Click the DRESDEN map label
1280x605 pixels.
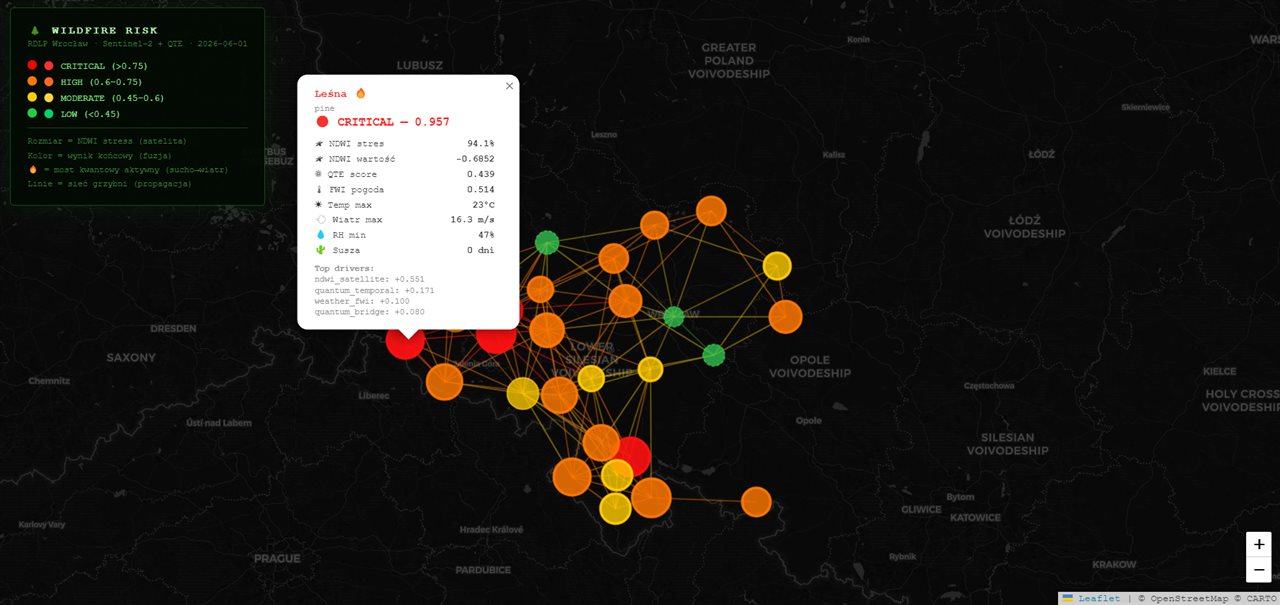point(173,328)
